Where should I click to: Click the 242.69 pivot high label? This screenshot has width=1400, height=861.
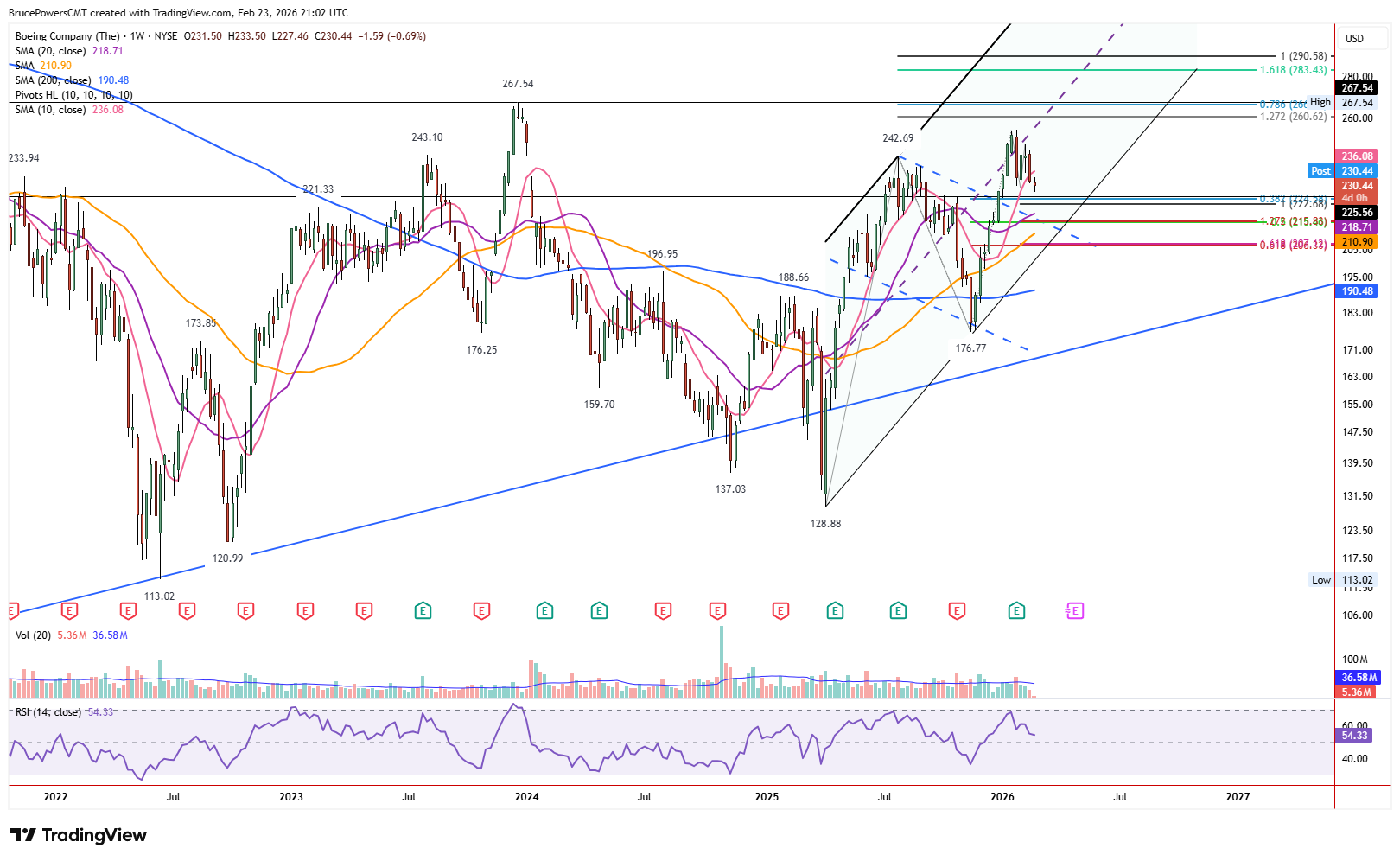(x=898, y=138)
